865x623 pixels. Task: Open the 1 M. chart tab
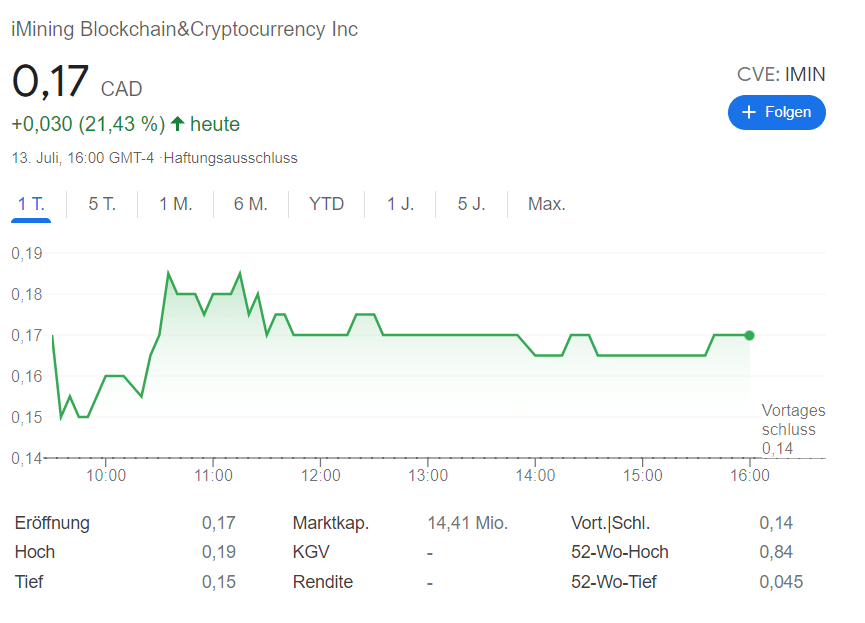tap(175, 204)
